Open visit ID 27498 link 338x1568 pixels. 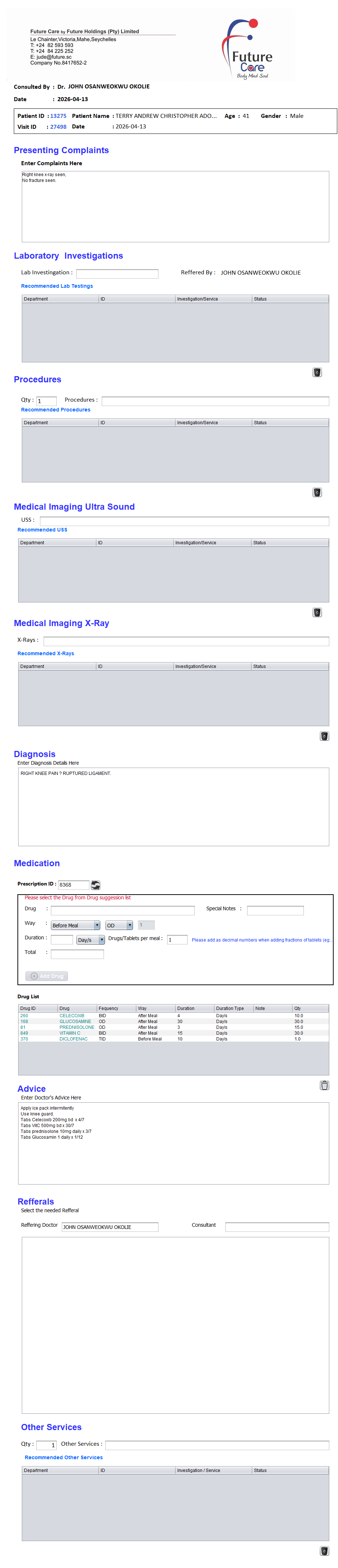(x=59, y=127)
